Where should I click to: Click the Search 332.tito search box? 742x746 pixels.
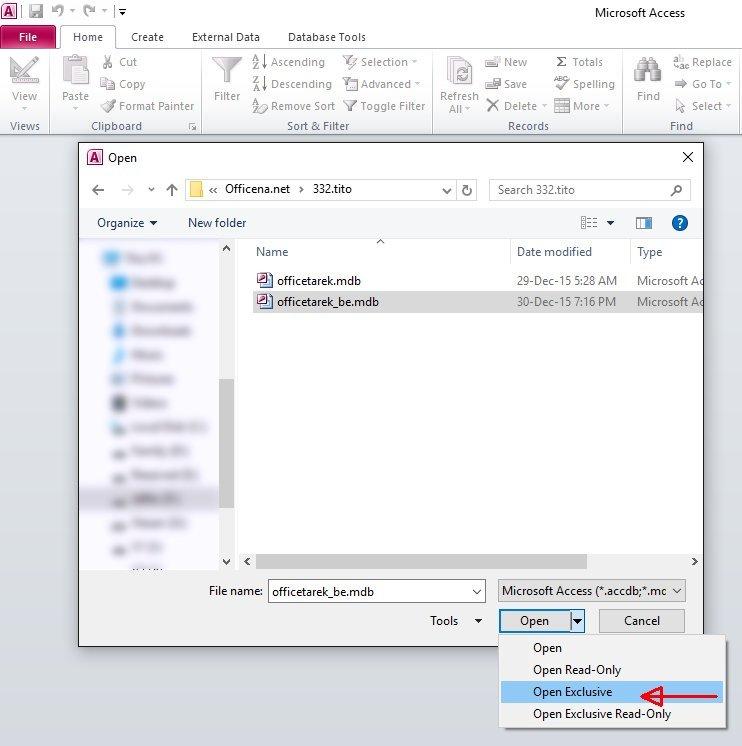tap(589, 190)
